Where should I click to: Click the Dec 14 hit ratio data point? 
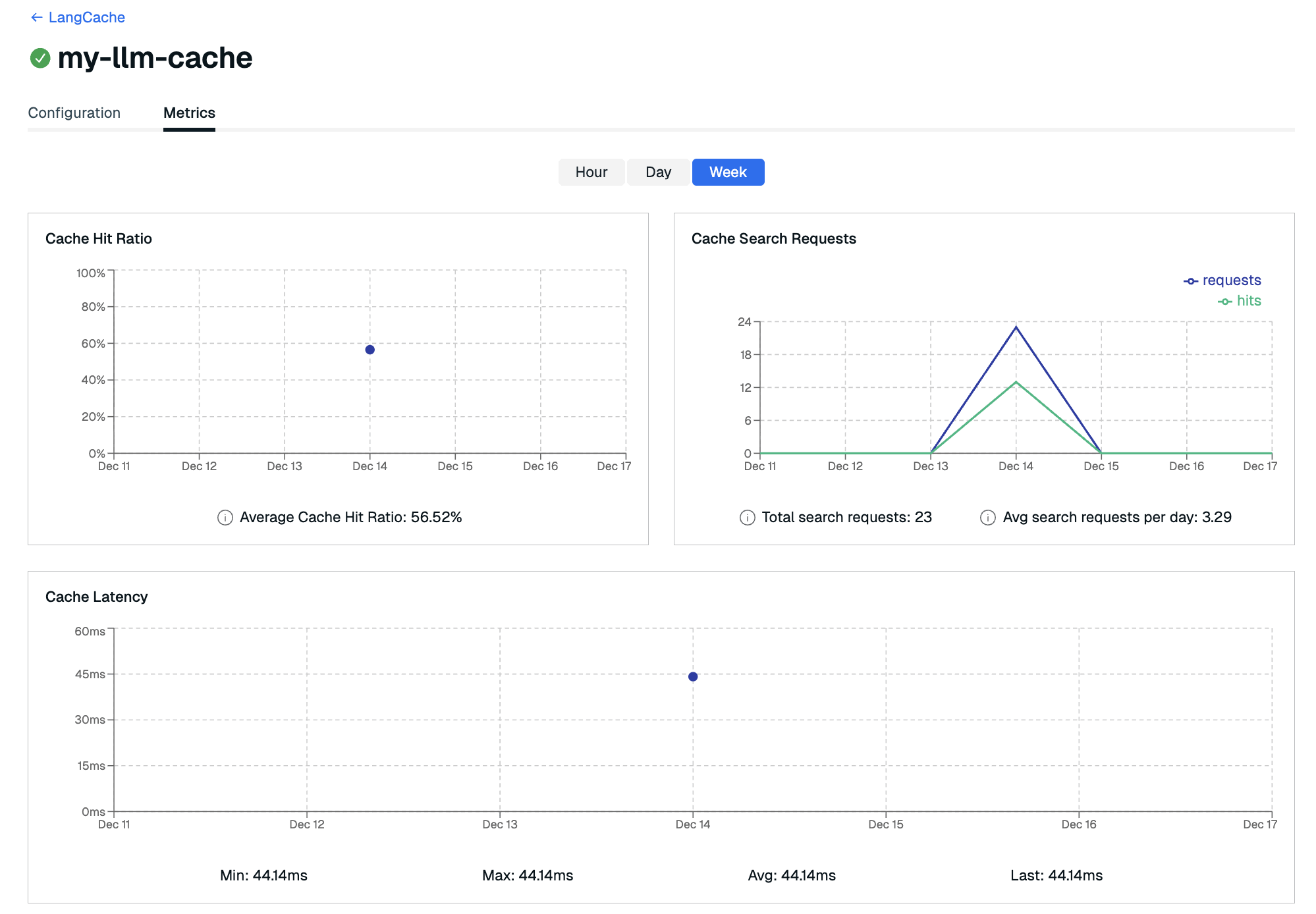point(370,350)
